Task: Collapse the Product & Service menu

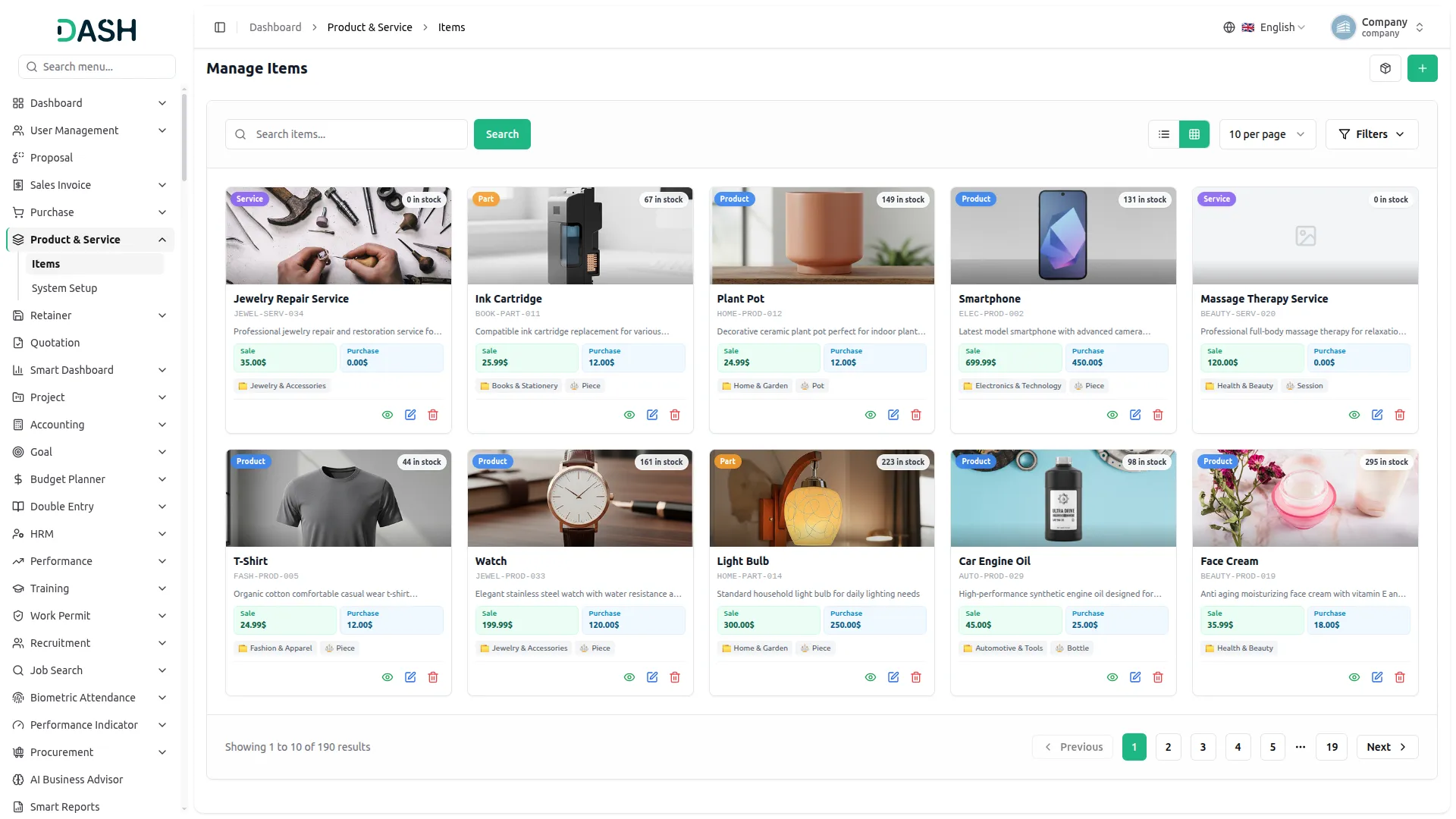Action: pyautogui.click(x=89, y=240)
